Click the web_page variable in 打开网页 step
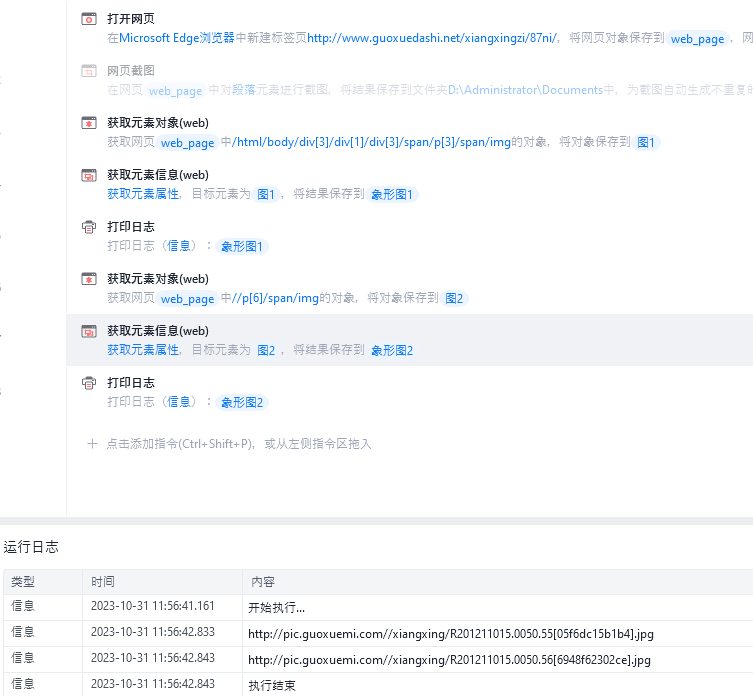Screen dimensions: 753x696 pyautogui.click(x=697, y=39)
